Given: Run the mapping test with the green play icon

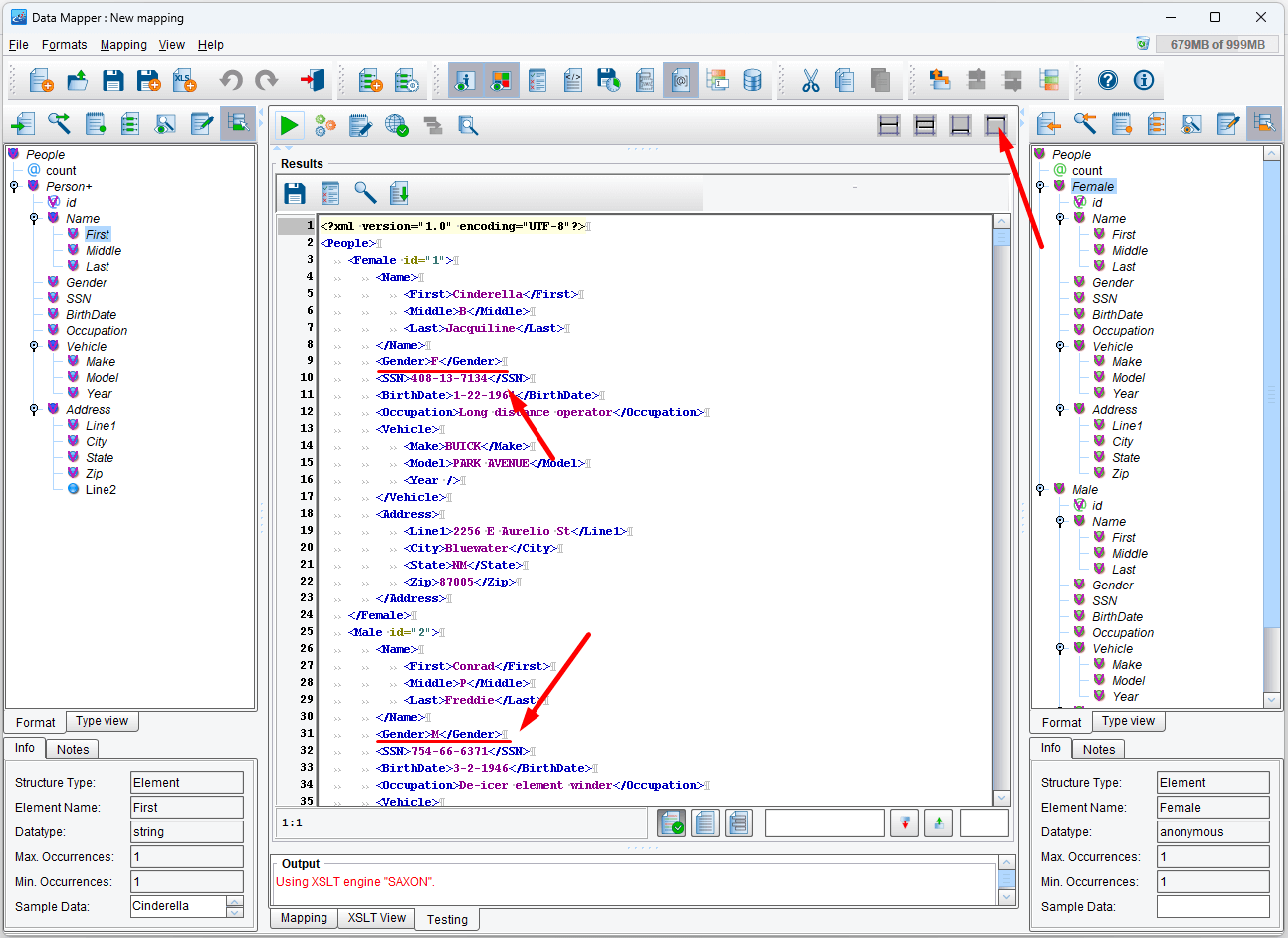Looking at the screenshot, I should pyautogui.click(x=289, y=124).
